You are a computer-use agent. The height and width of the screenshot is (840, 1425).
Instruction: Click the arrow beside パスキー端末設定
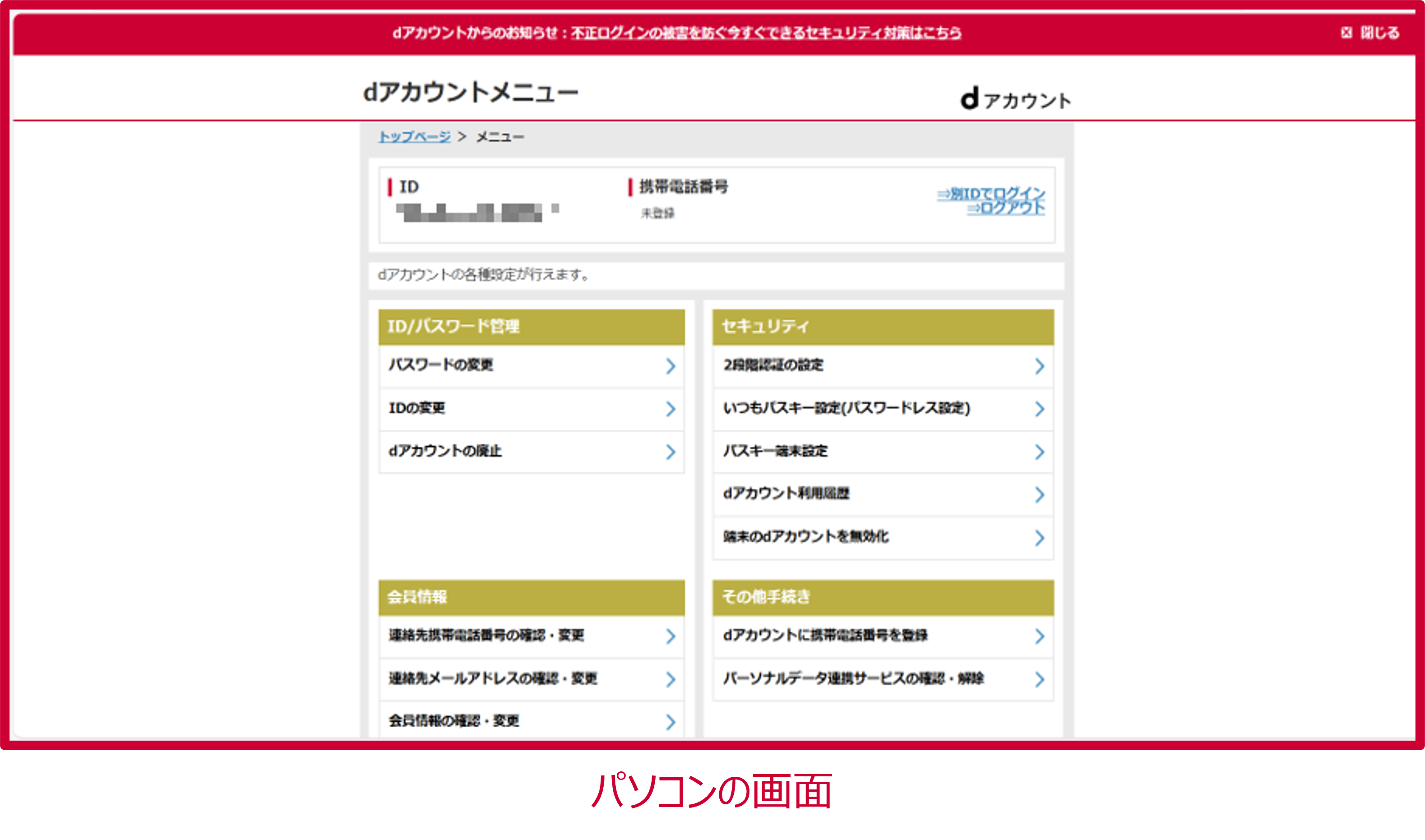[x=1039, y=452]
